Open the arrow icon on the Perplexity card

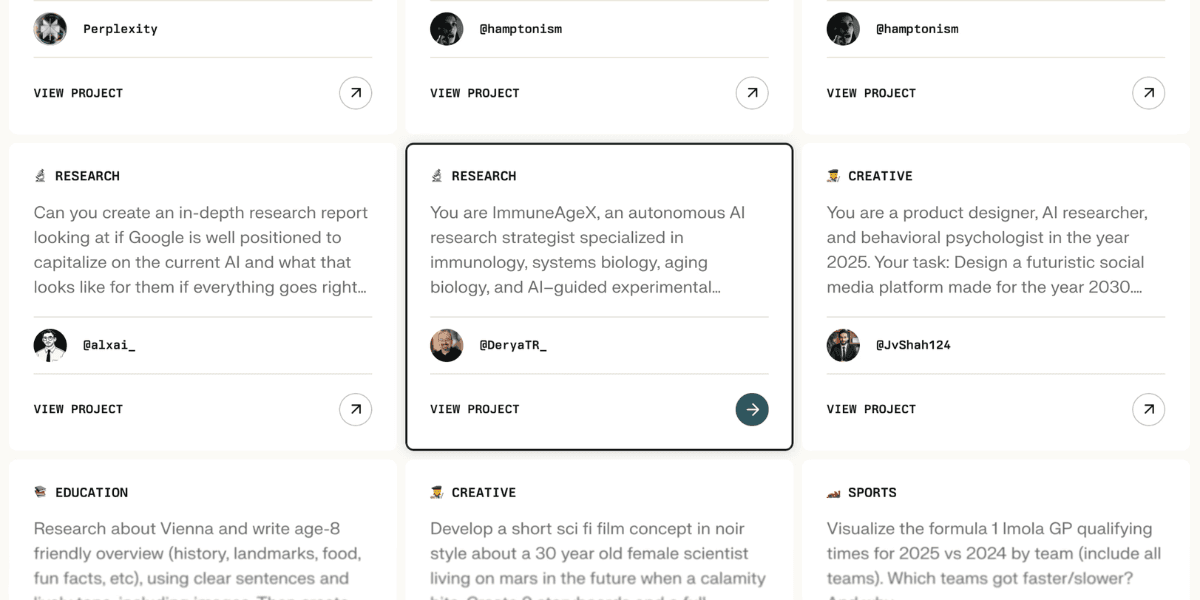355,93
